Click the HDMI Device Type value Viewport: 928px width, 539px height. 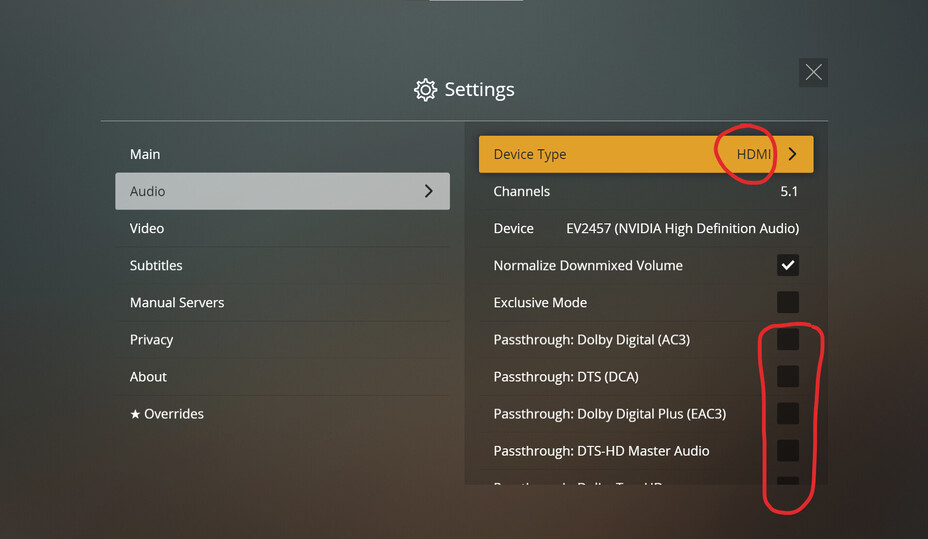[754, 154]
